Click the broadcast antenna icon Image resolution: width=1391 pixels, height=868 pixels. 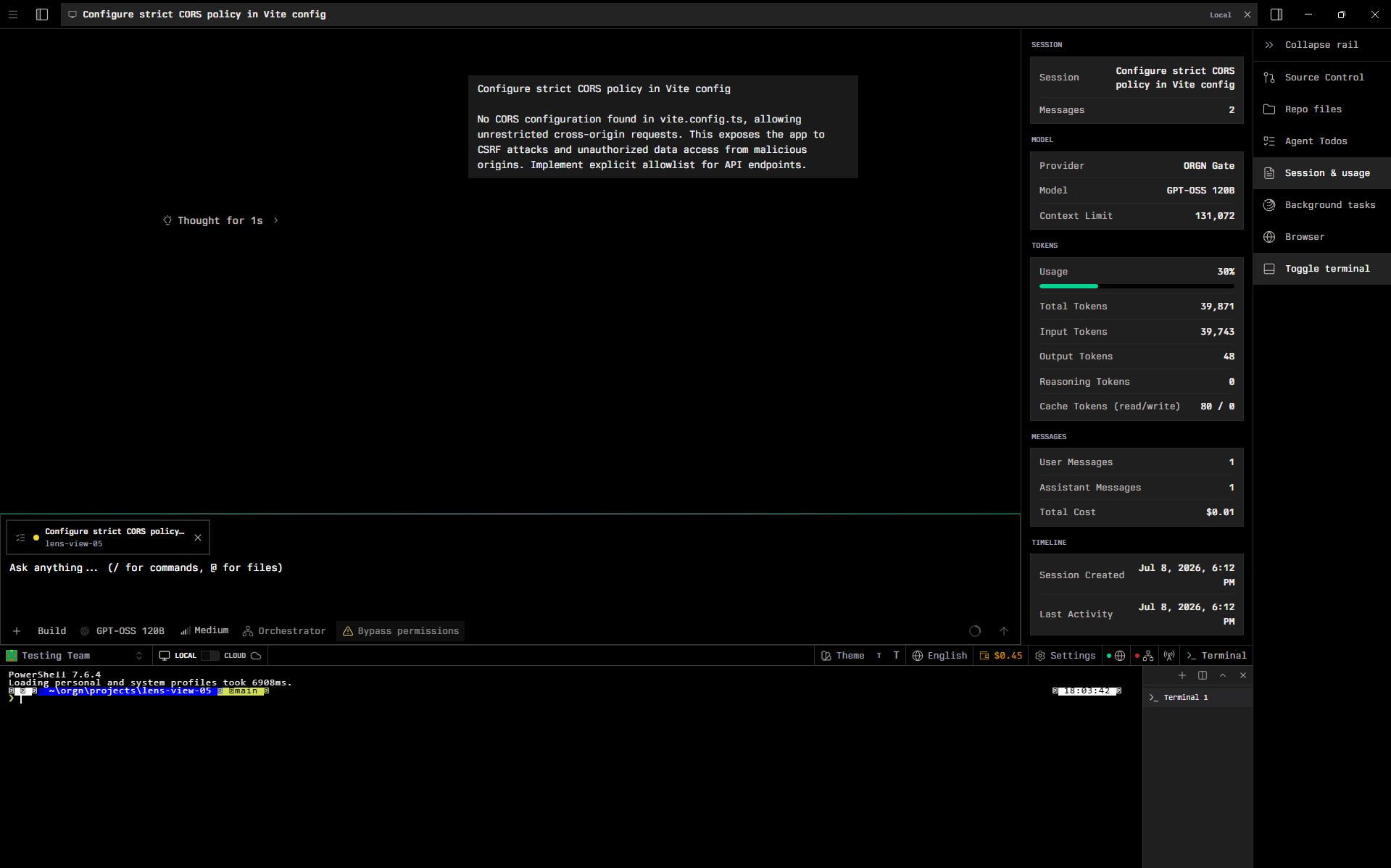point(1169,656)
